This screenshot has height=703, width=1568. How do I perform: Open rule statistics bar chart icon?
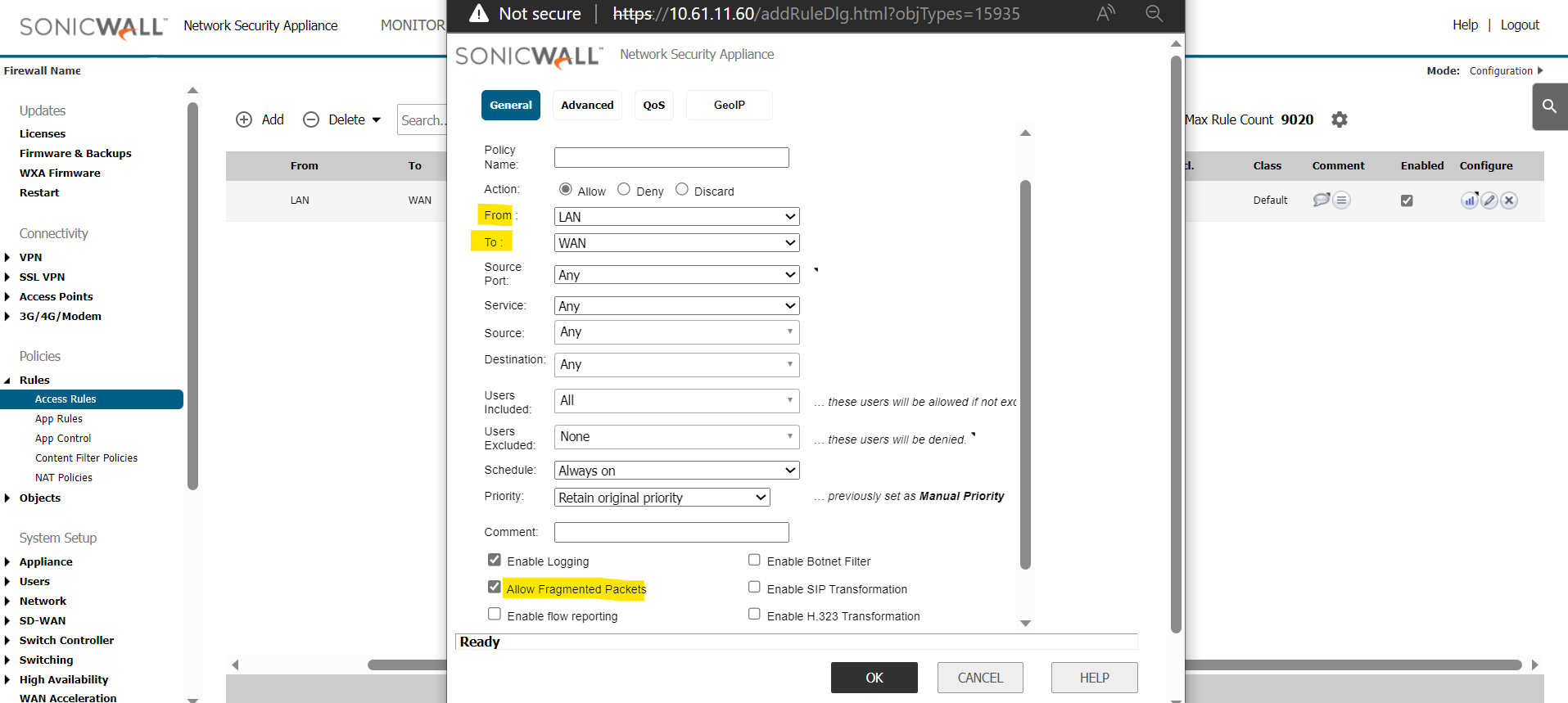point(1469,201)
